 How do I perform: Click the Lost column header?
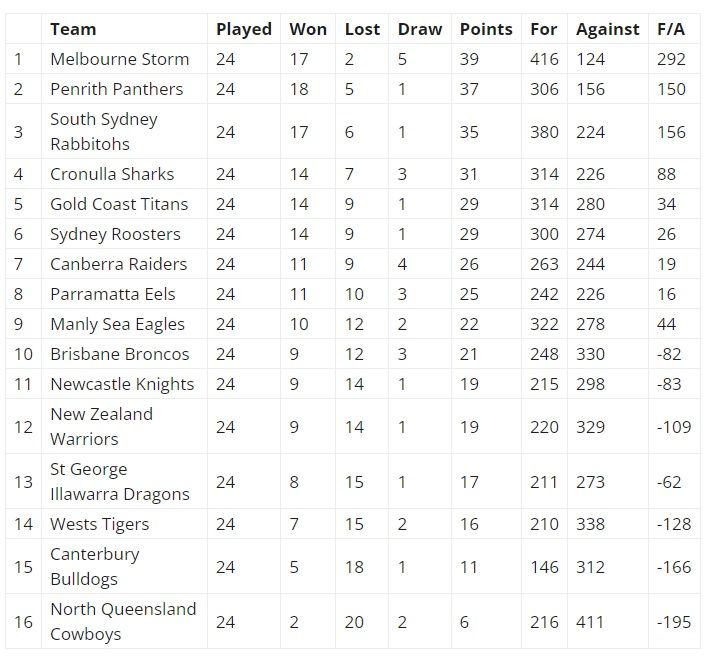pyautogui.click(x=362, y=29)
